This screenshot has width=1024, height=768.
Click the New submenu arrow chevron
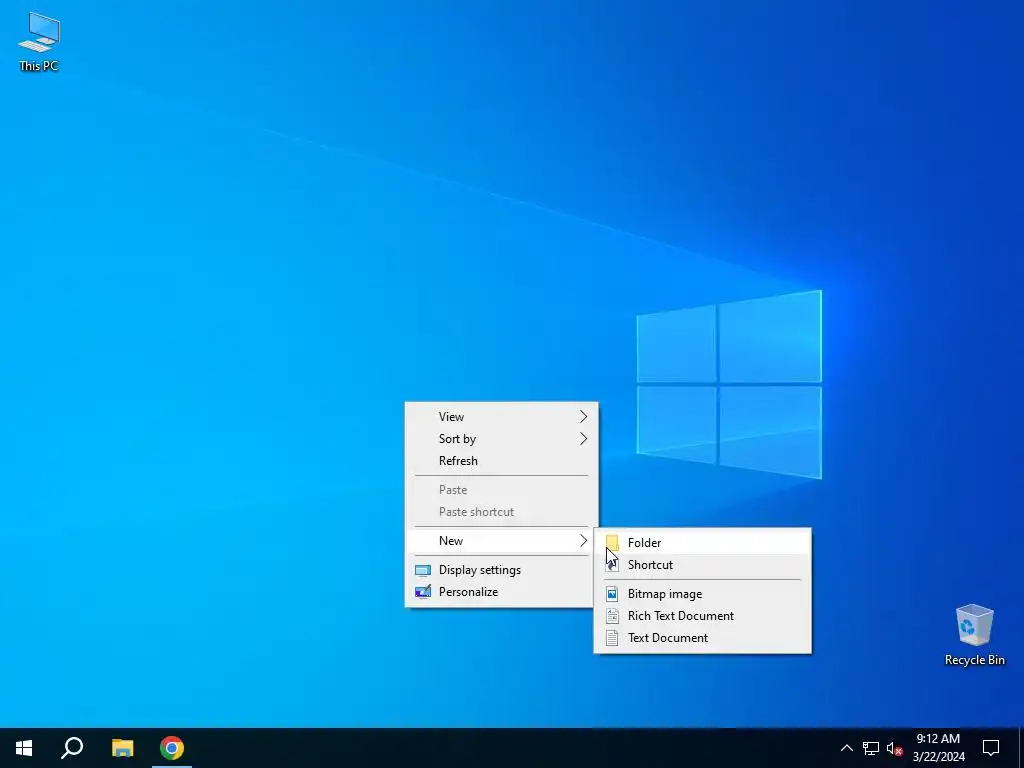pos(583,541)
